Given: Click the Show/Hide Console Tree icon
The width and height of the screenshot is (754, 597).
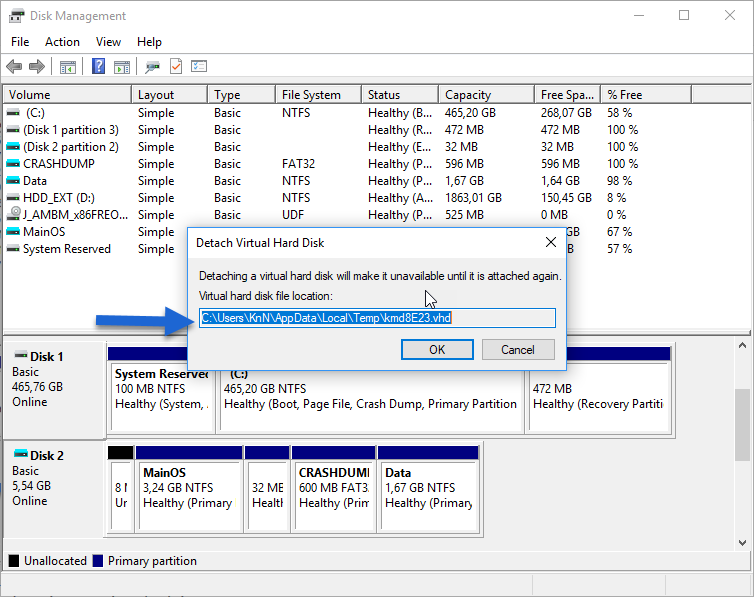Looking at the screenshot, I should (x=68, y=67).
